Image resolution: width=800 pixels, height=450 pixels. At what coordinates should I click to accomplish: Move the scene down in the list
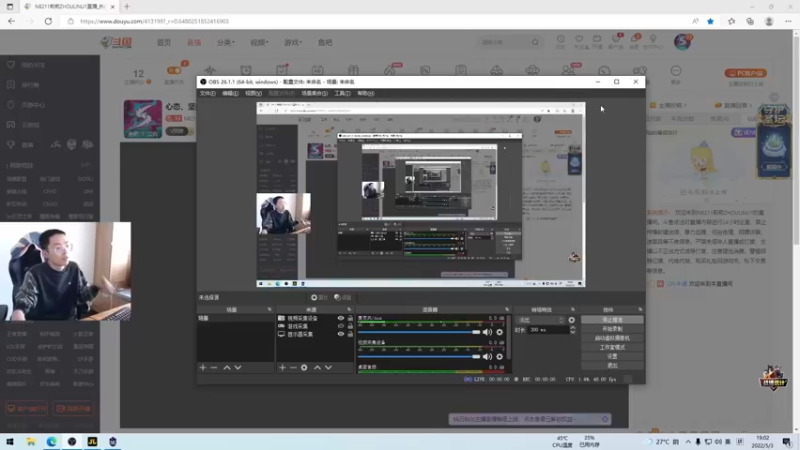click(238, 367)
